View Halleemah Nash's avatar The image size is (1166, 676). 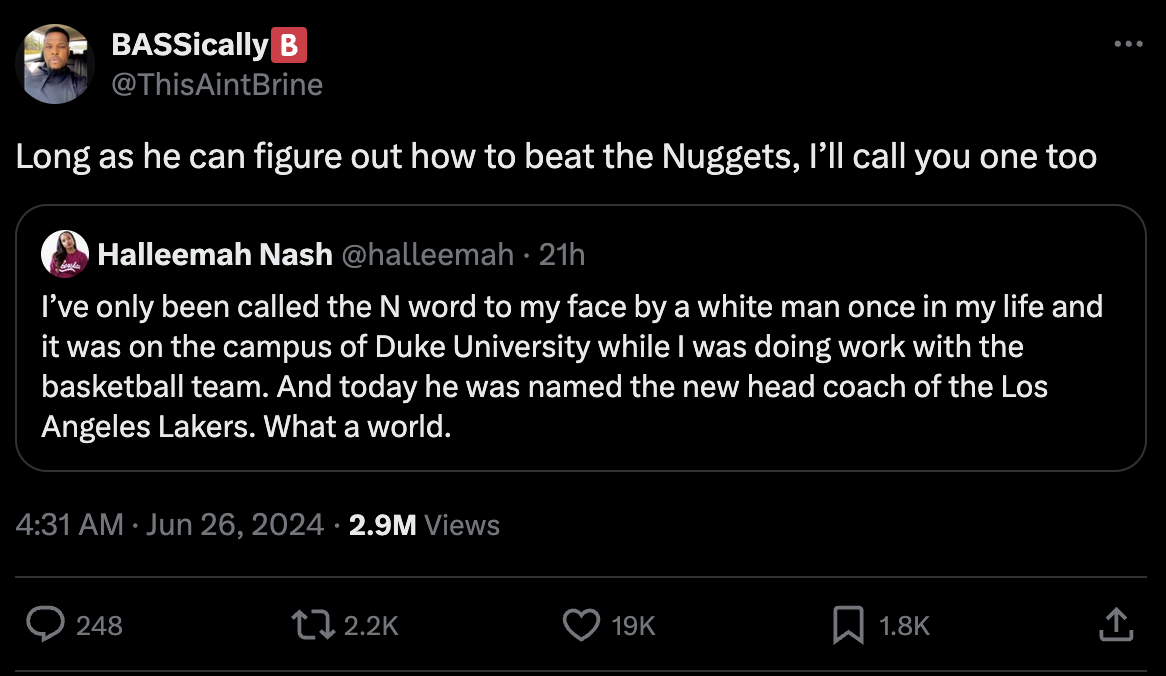pyautogui.click(x=63, y=254)
